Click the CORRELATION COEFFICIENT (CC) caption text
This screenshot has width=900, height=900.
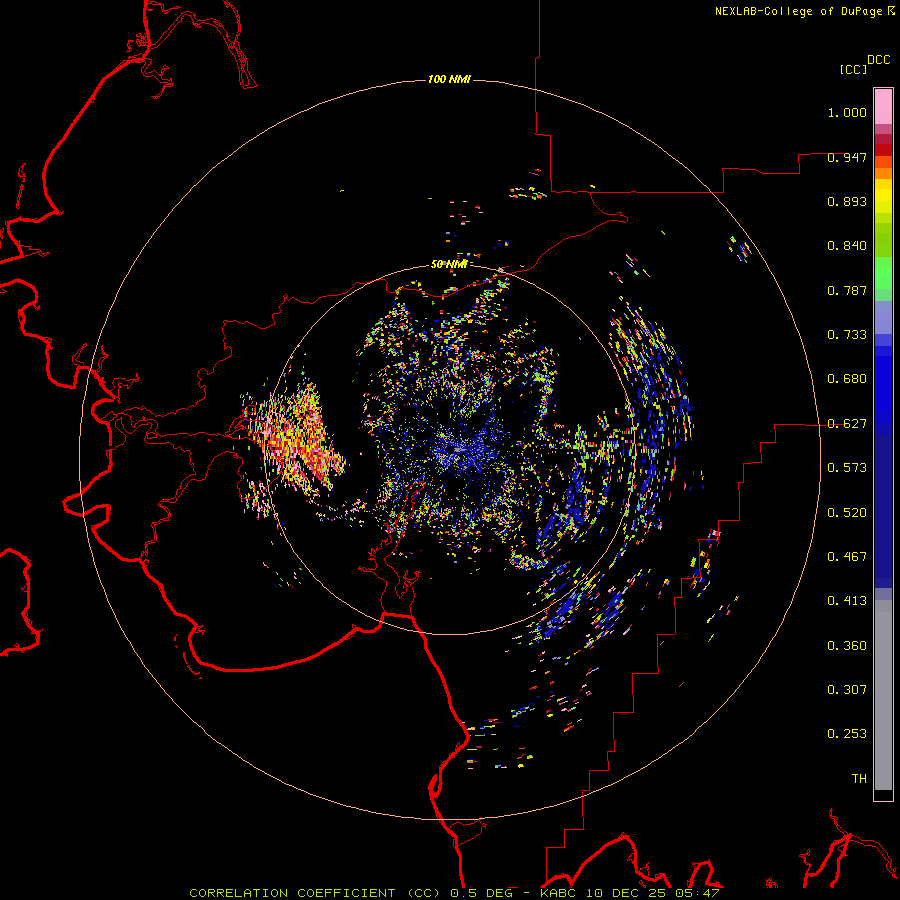[315, 893]
